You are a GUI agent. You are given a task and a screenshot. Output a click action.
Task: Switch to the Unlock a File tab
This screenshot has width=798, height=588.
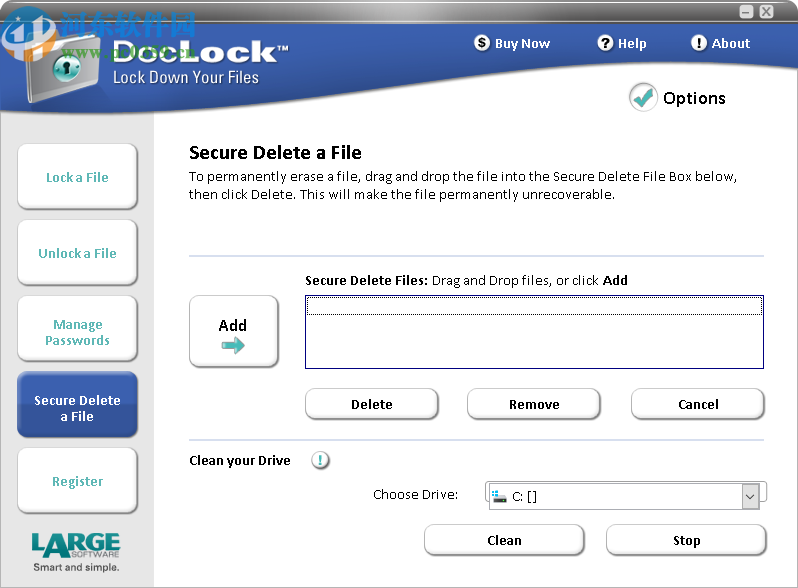tap(77, 253)
